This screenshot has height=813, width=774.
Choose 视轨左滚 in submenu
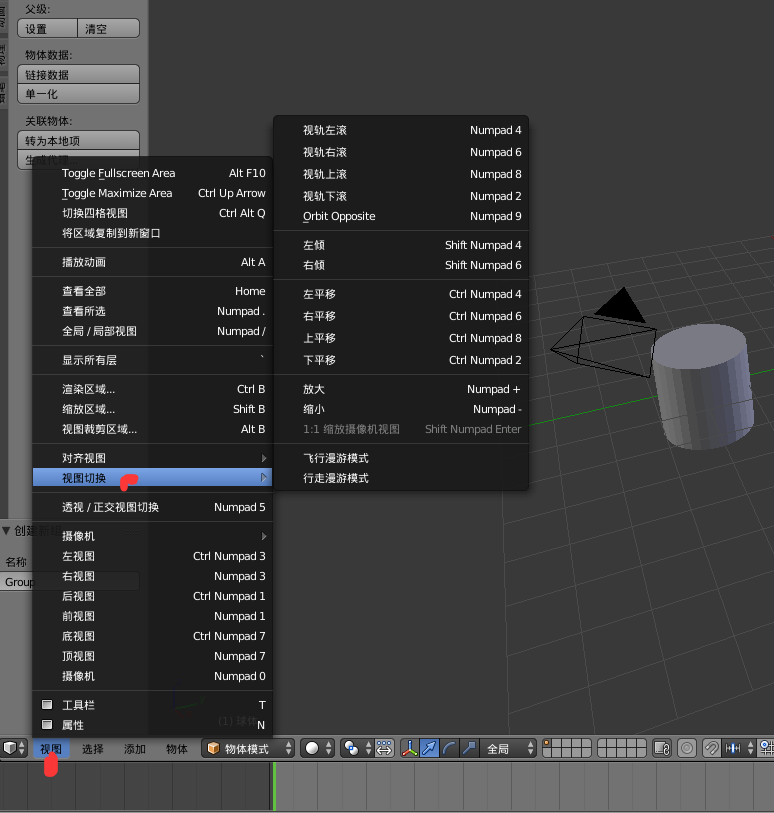(x=401, y=130)
